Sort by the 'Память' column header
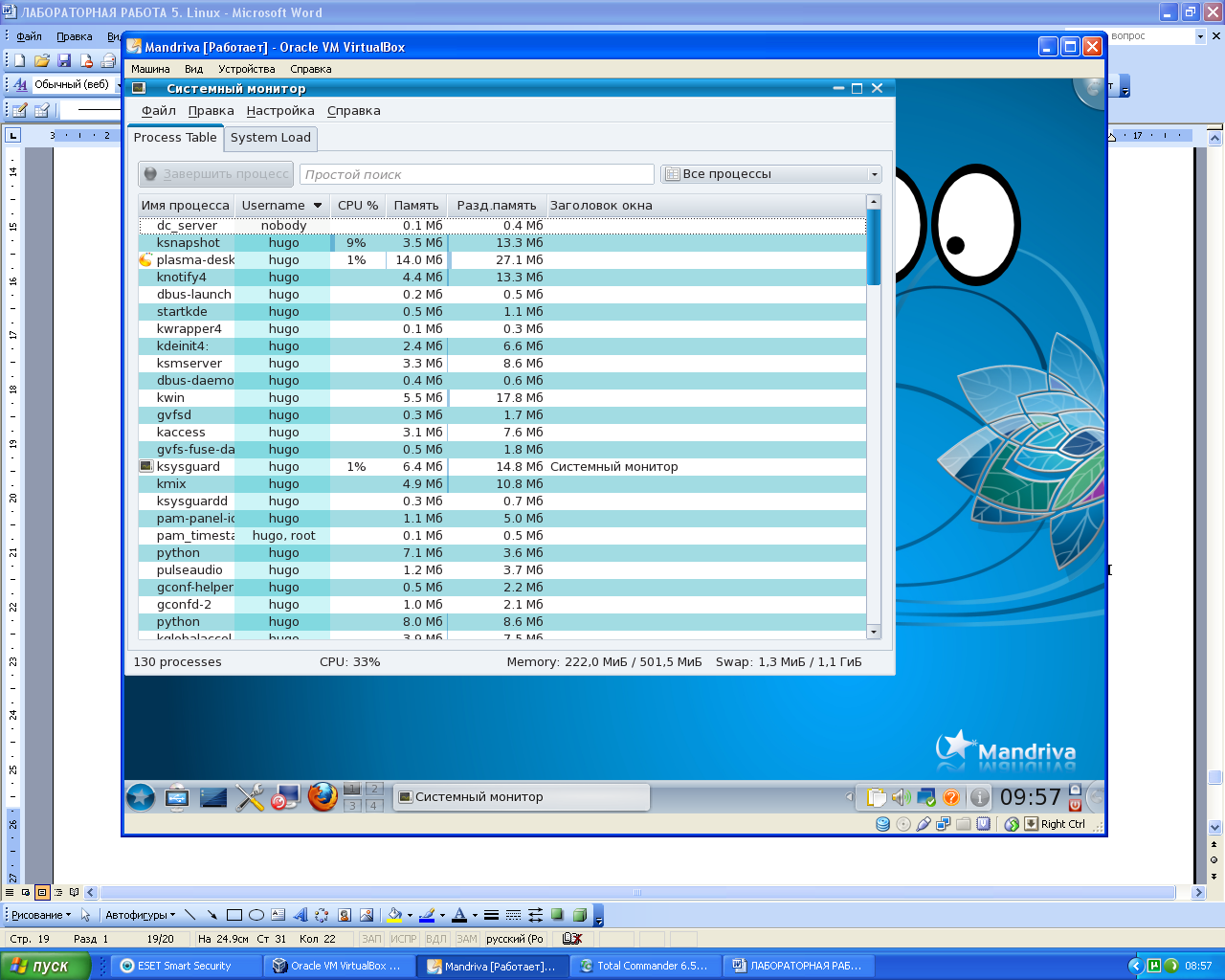The width and height of the screenshot is (1225, 980). [x=416, y=206]
